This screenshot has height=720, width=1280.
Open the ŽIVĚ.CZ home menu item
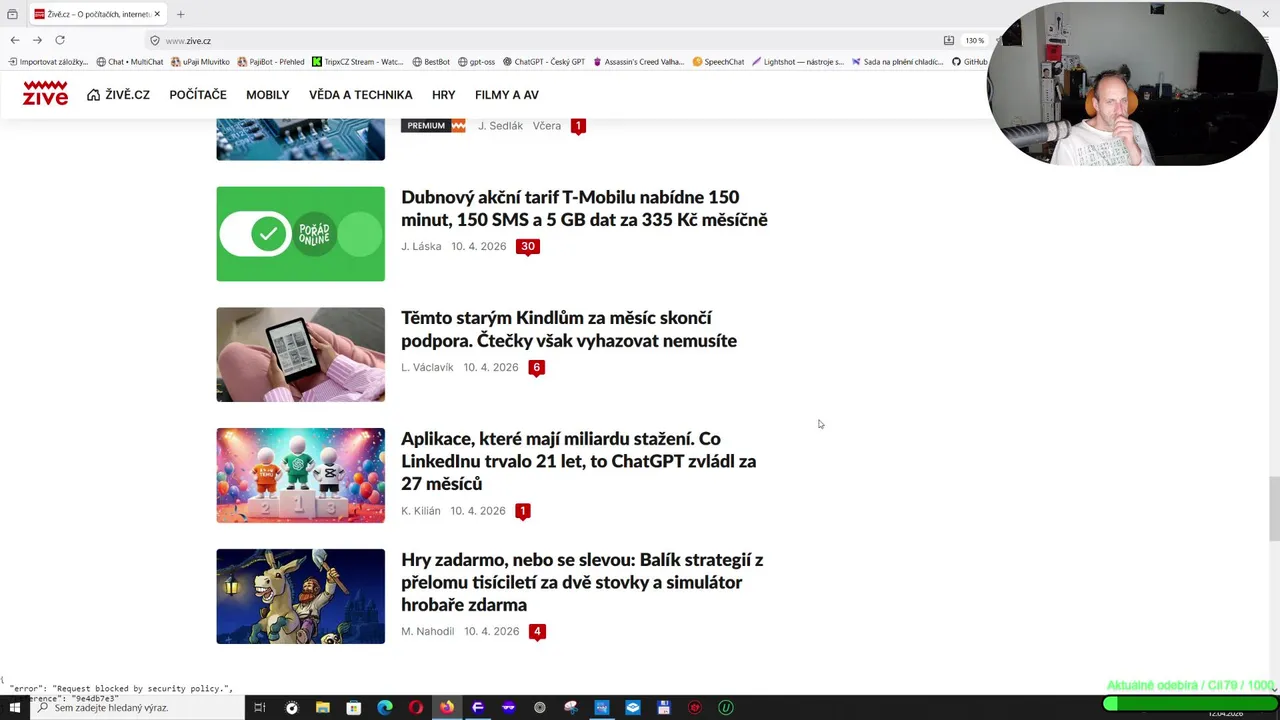click(x=118, y=95)
